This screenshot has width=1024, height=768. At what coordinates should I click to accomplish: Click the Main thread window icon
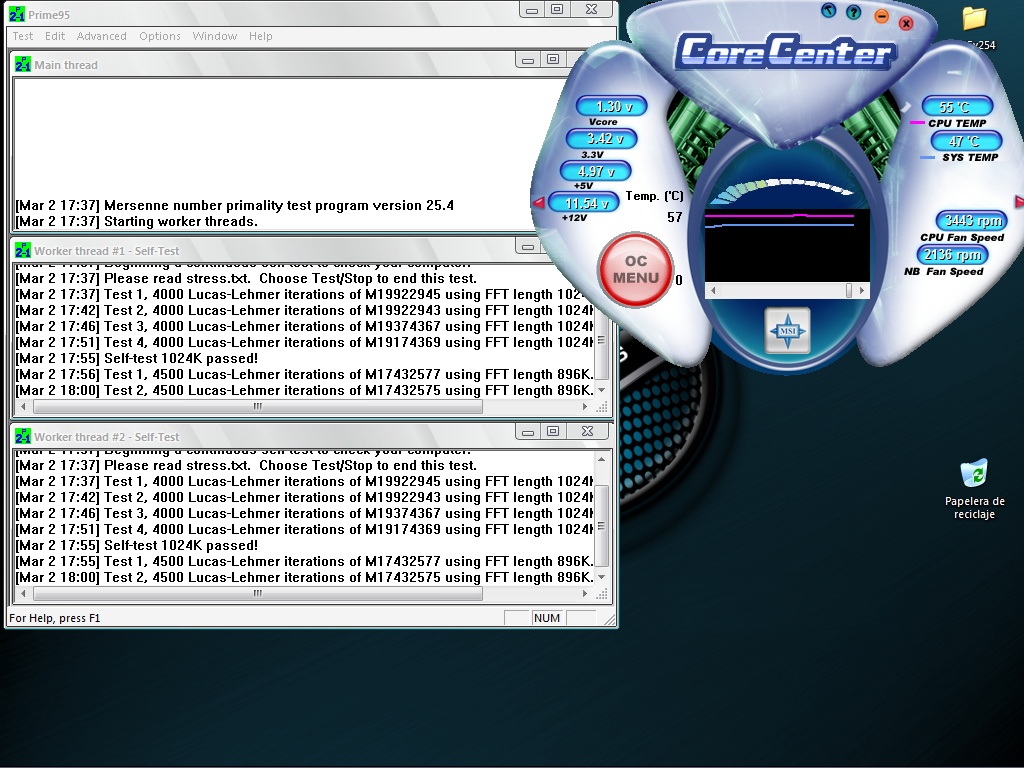point(23,65)
